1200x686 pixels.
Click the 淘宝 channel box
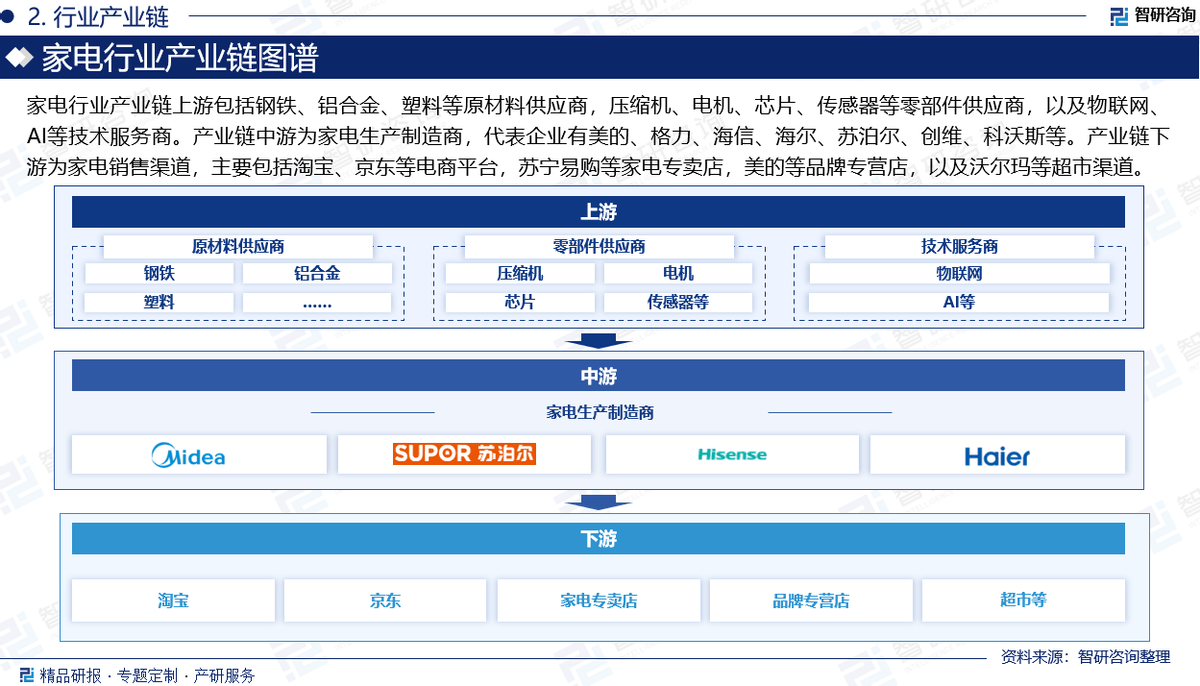(x=173, y=601)
